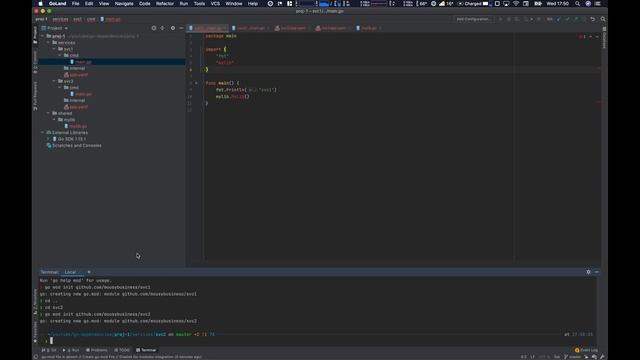The width and height of the screenshot is (640, 360).
Task: Open the Terminal tool window tab
Action: point(146,350)
